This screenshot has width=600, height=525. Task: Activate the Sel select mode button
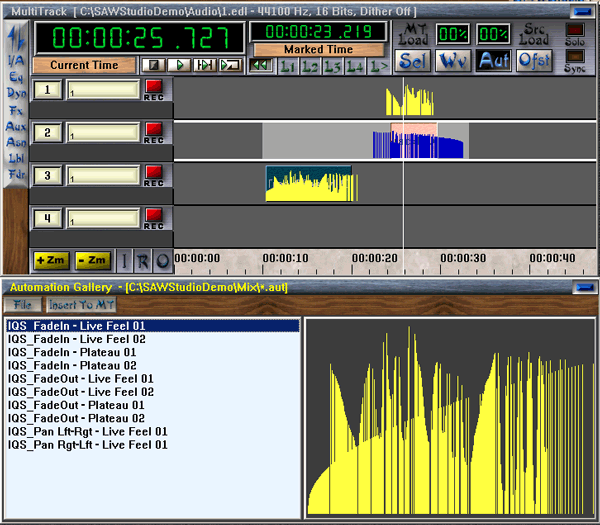412,60
